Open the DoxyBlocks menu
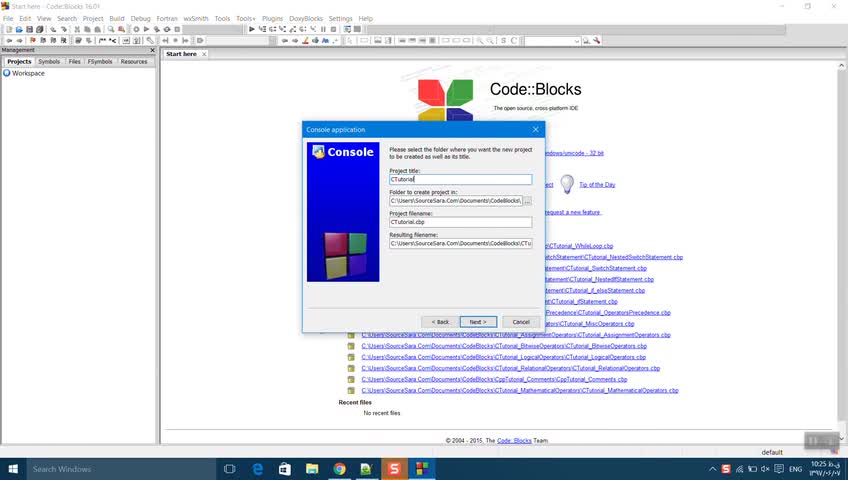 pos(306,18)
